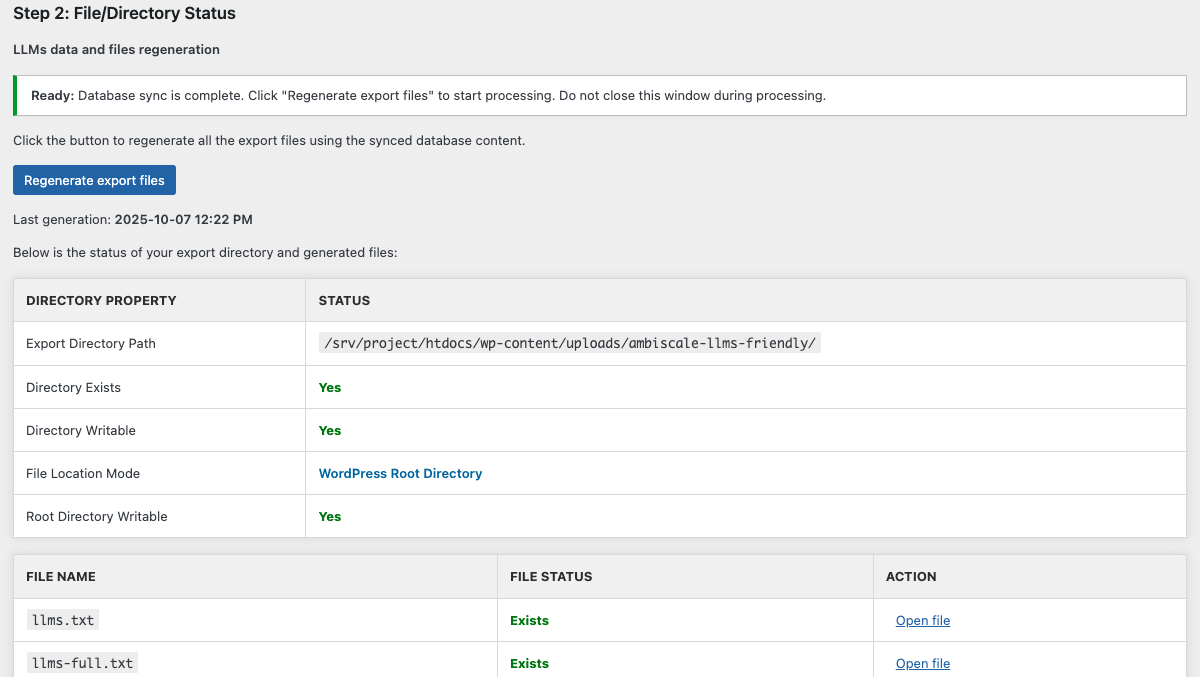Click the DIRECTORY PROPERTY column header
The width and height of the screenshot is (1200, 677).
[x=101, y=301]
